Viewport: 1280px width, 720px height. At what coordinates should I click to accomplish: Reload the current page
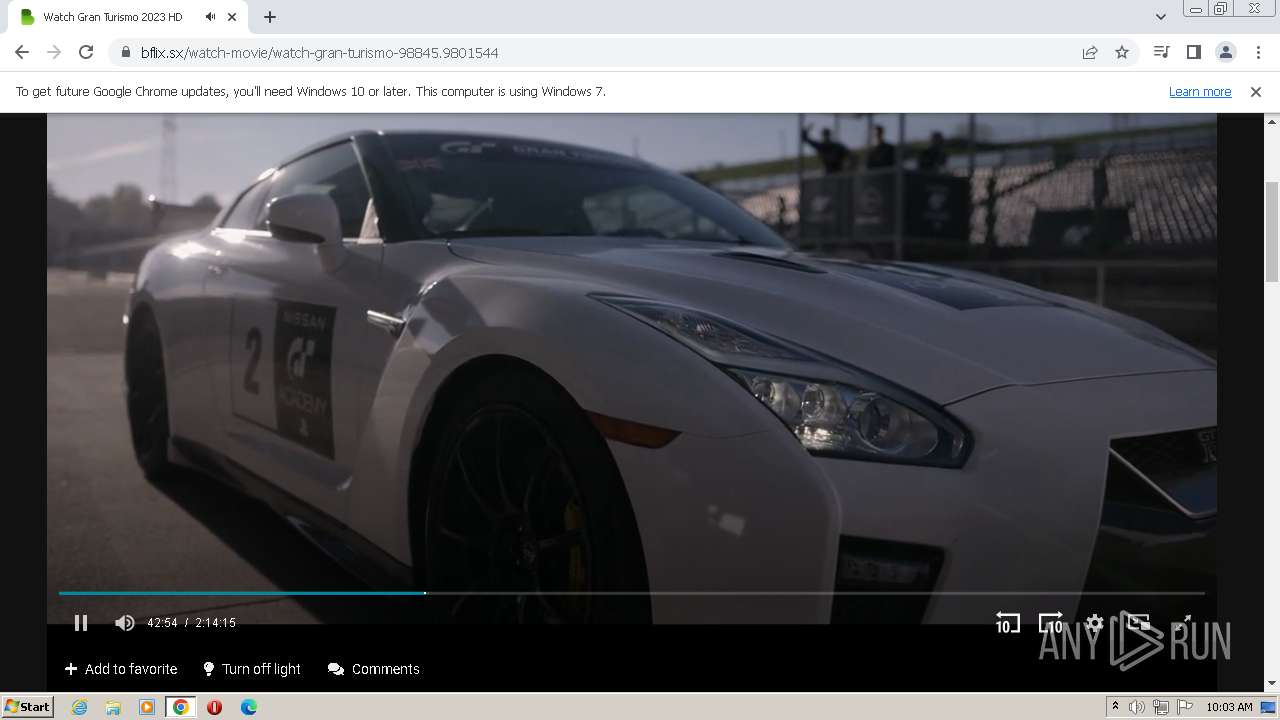[86, 52]
